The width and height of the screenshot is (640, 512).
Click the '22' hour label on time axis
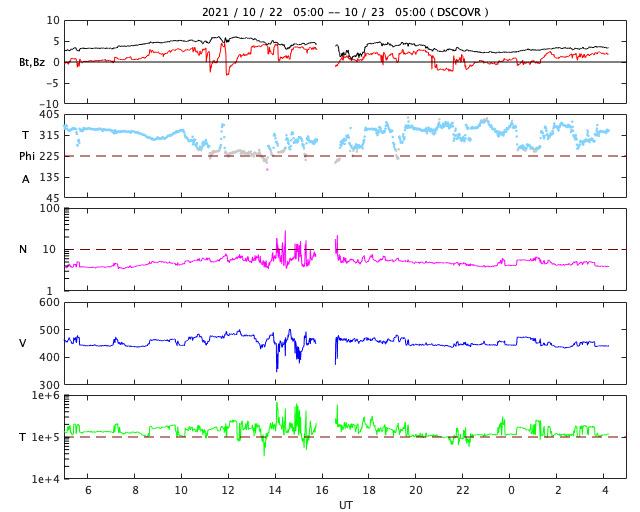pyautogui.click(x=463, y=490)
